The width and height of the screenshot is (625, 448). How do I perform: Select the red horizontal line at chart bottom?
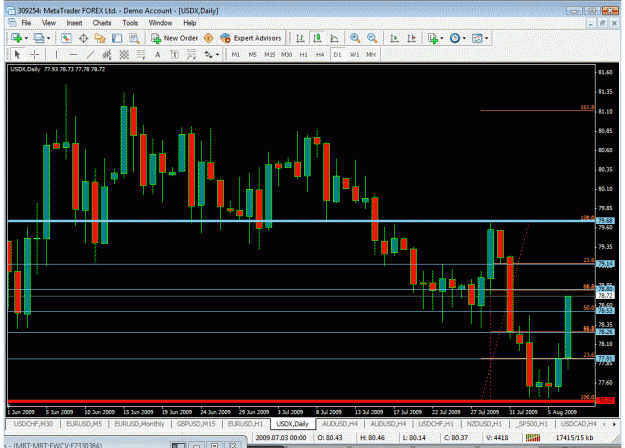click(301, 401)
